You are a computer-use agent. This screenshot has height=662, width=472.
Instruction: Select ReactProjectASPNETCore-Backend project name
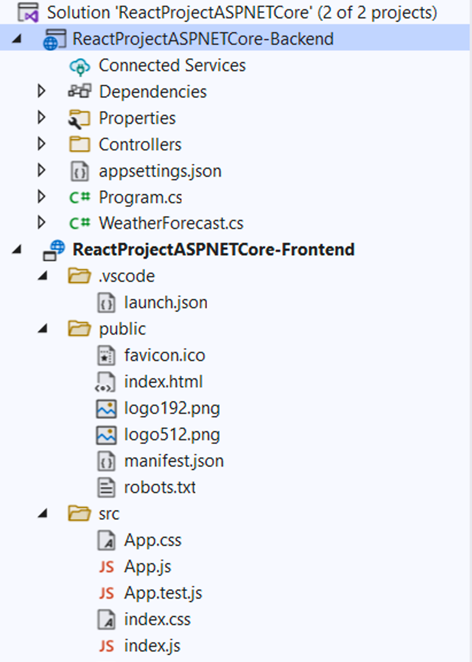(x=203, y=39)
